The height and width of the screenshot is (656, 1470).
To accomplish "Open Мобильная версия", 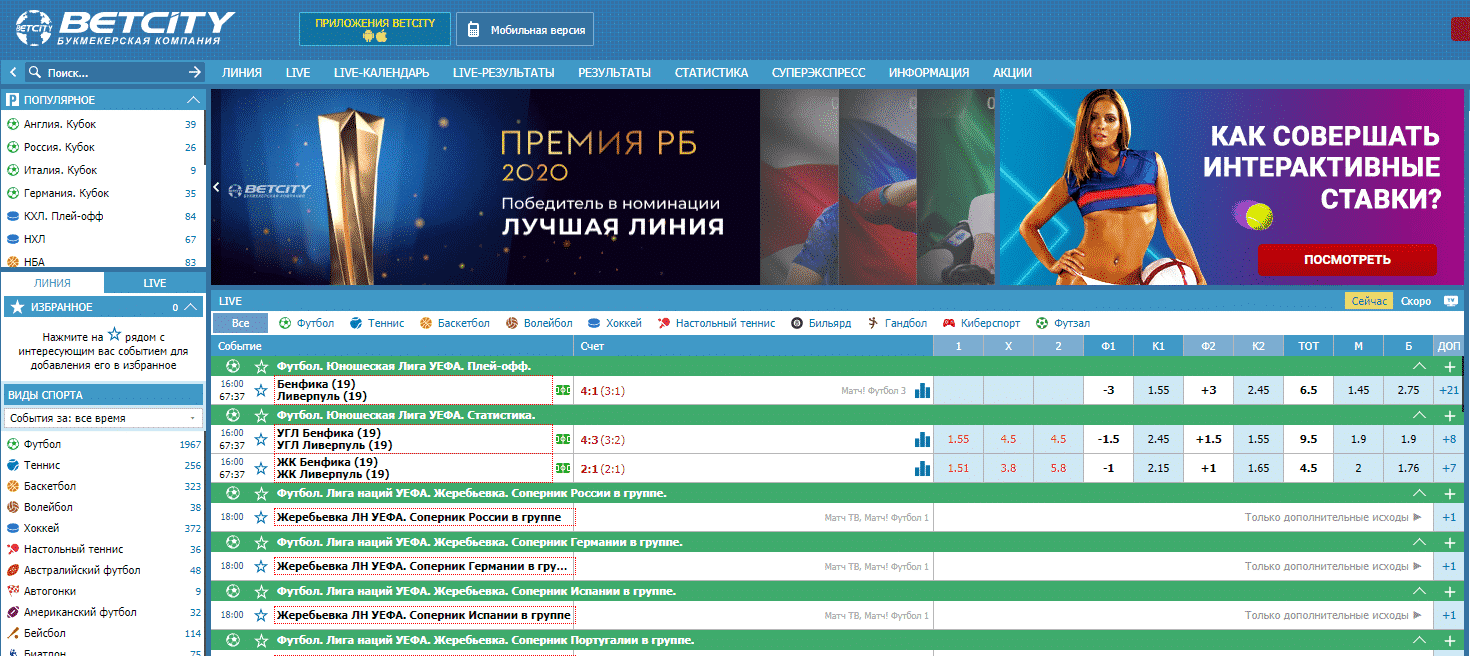I will click(x=524, y=28).
